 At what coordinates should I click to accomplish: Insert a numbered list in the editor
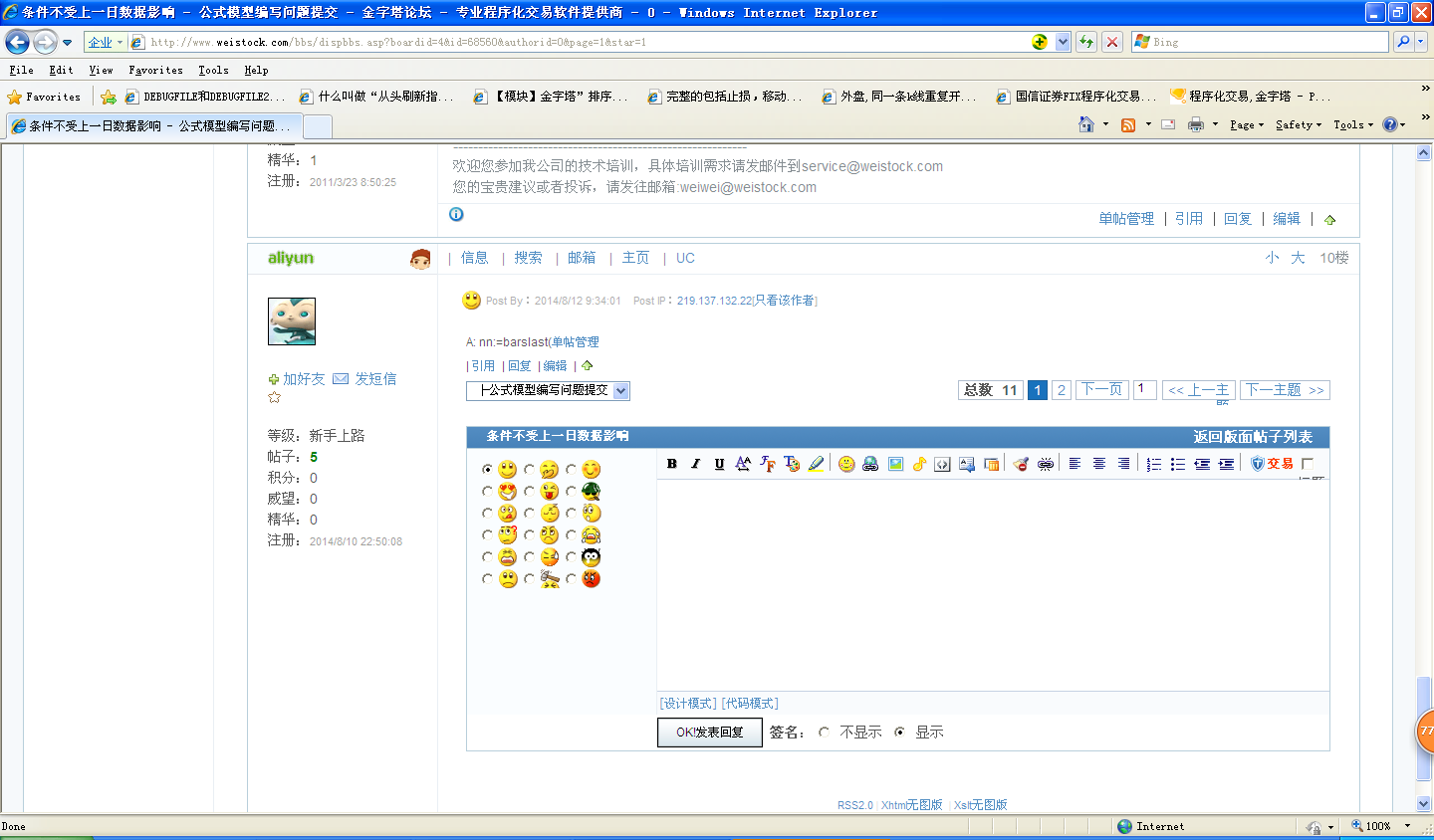(1153, 464)
